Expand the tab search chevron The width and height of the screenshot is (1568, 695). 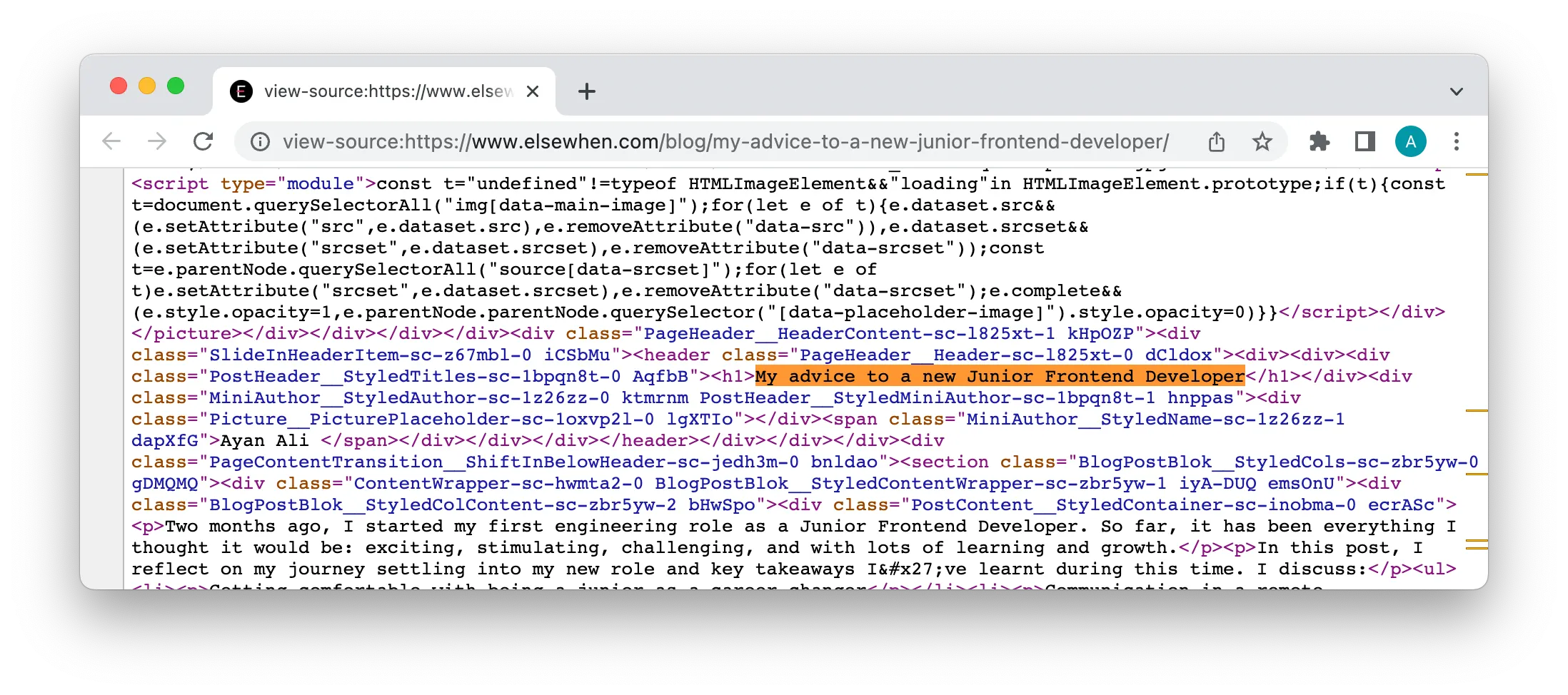point(1456,91)
